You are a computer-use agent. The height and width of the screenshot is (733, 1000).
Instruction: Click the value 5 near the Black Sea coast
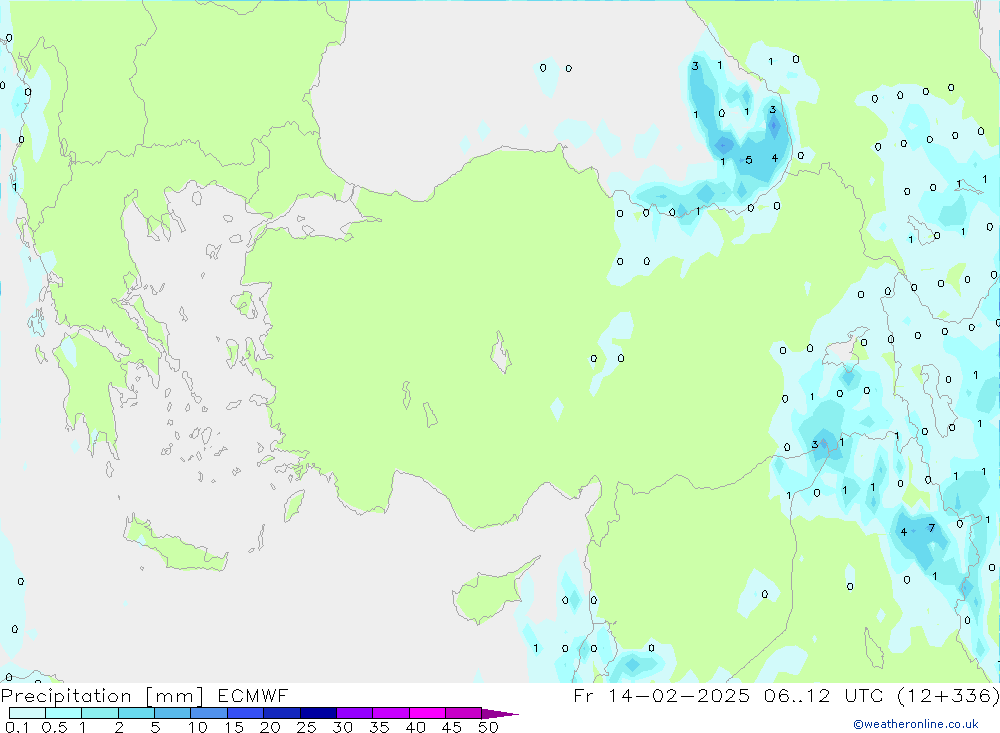[748, 160]
